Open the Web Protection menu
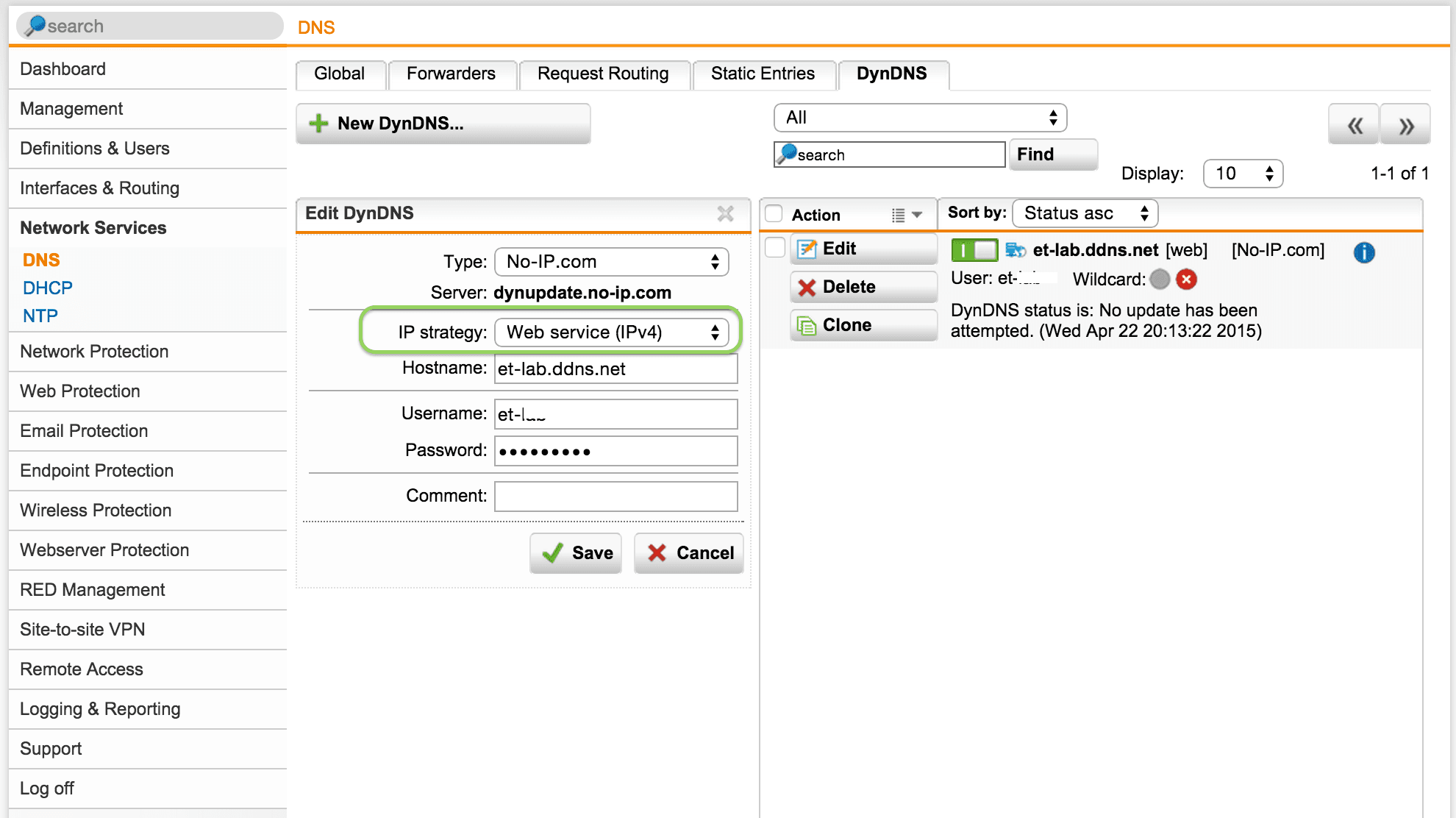The height and width of the screenshot is (818, 1456). tap(148, 391)
